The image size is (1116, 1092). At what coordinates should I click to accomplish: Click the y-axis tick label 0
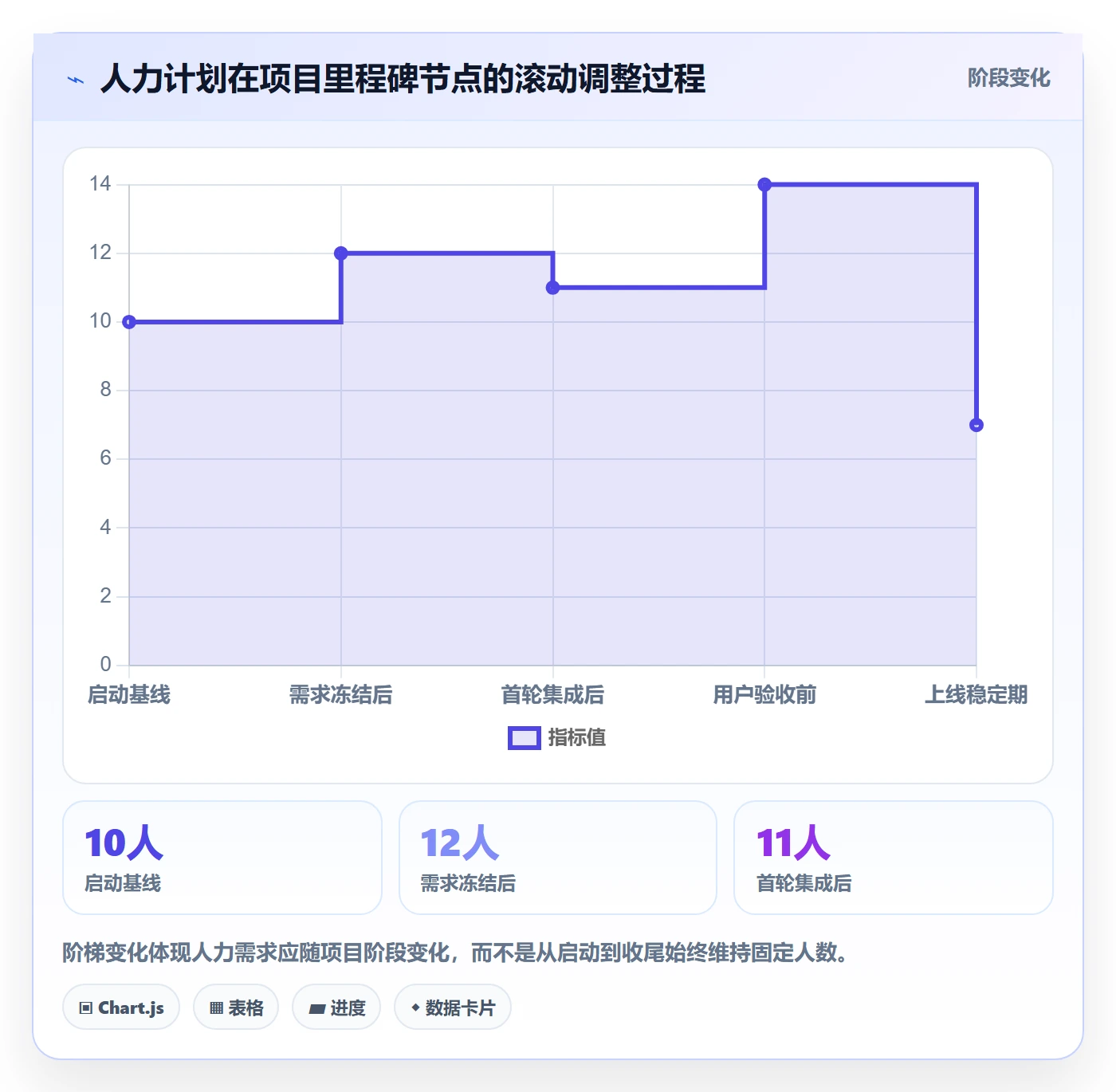(x=105, y=664)
